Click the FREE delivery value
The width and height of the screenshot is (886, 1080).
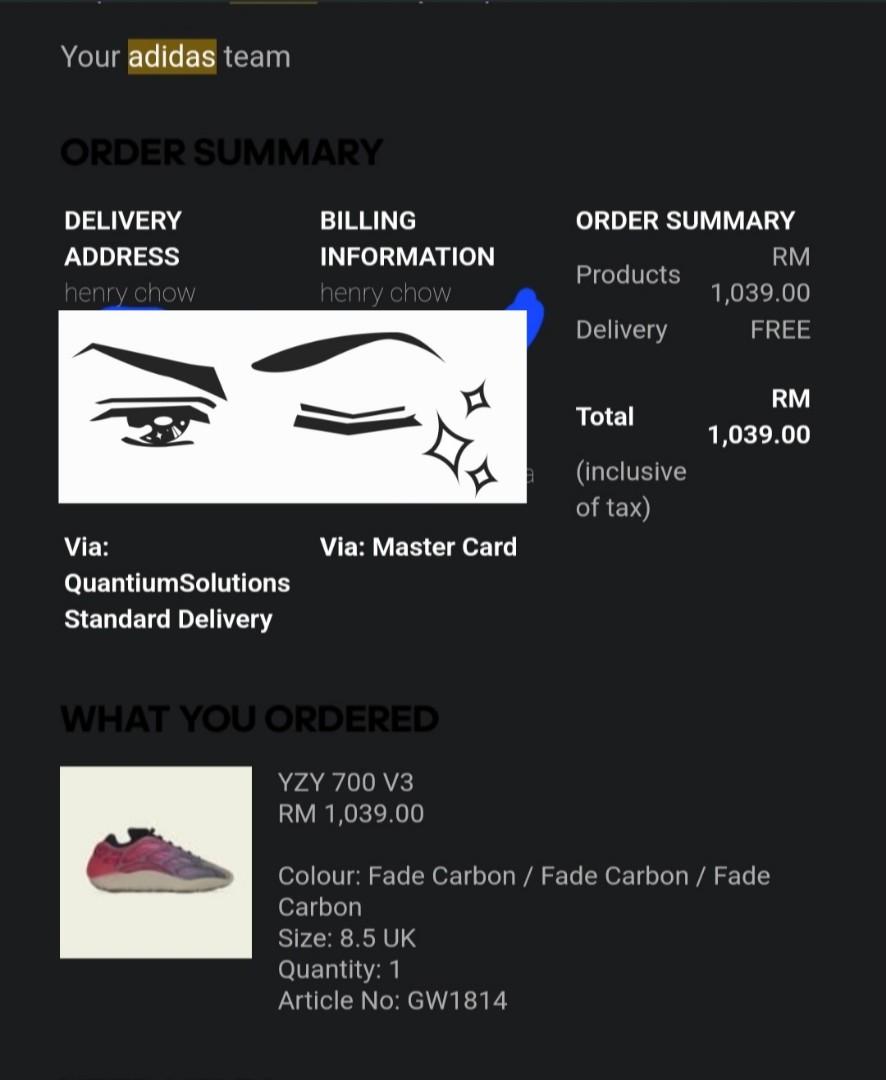tap(780, 329)
